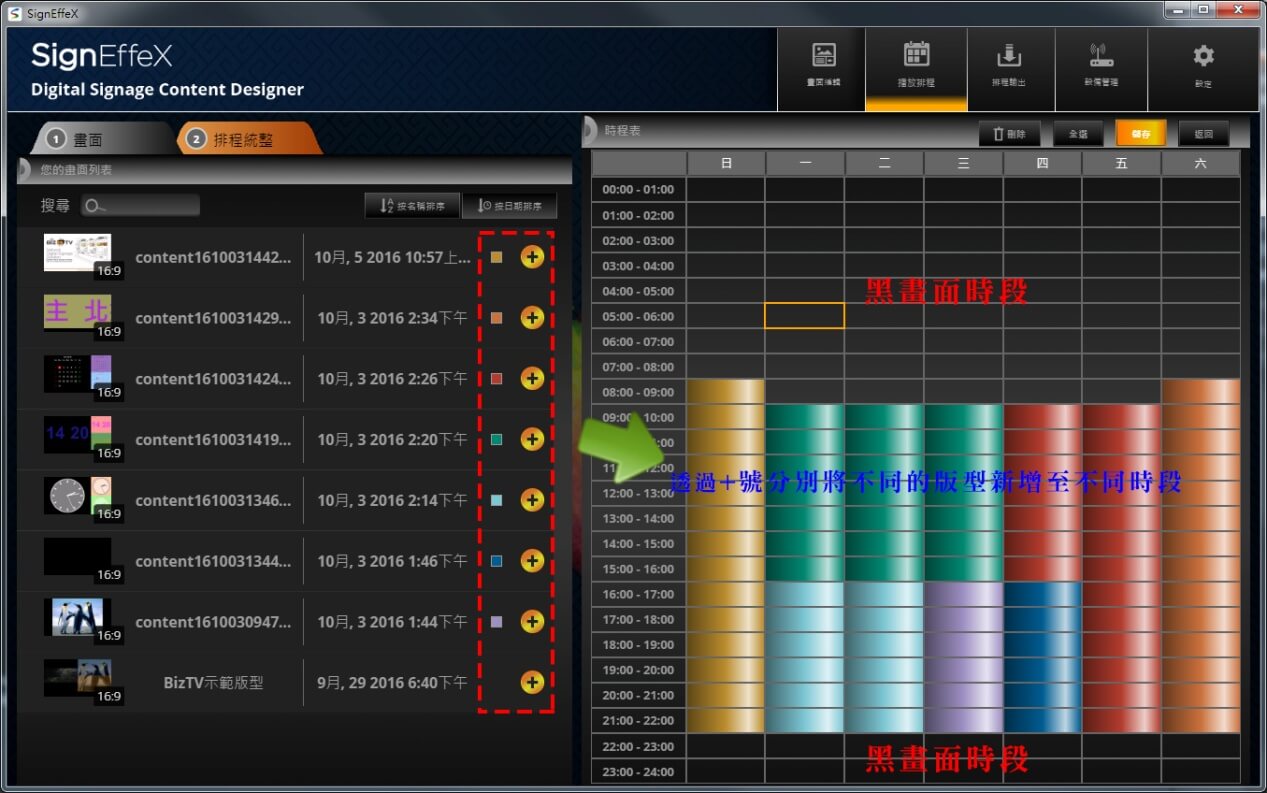Switch to the 排程統整 tab

(x=243, y=140)
